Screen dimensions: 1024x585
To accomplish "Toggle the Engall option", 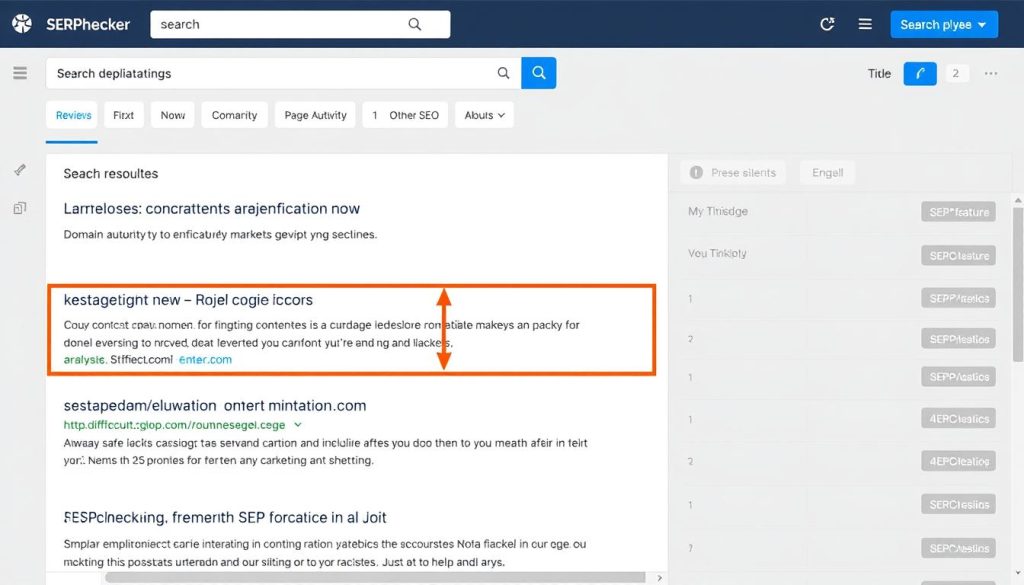I will coord(827,172).
